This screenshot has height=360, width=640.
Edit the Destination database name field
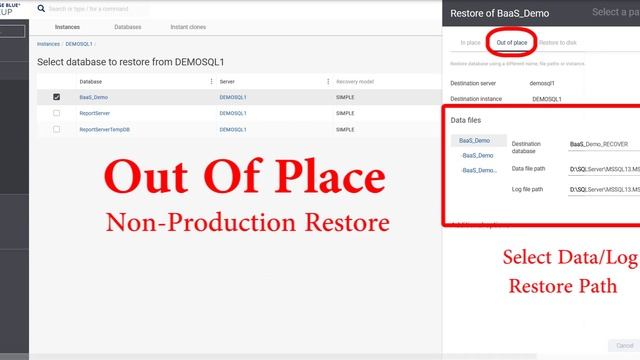pos(604,144)
